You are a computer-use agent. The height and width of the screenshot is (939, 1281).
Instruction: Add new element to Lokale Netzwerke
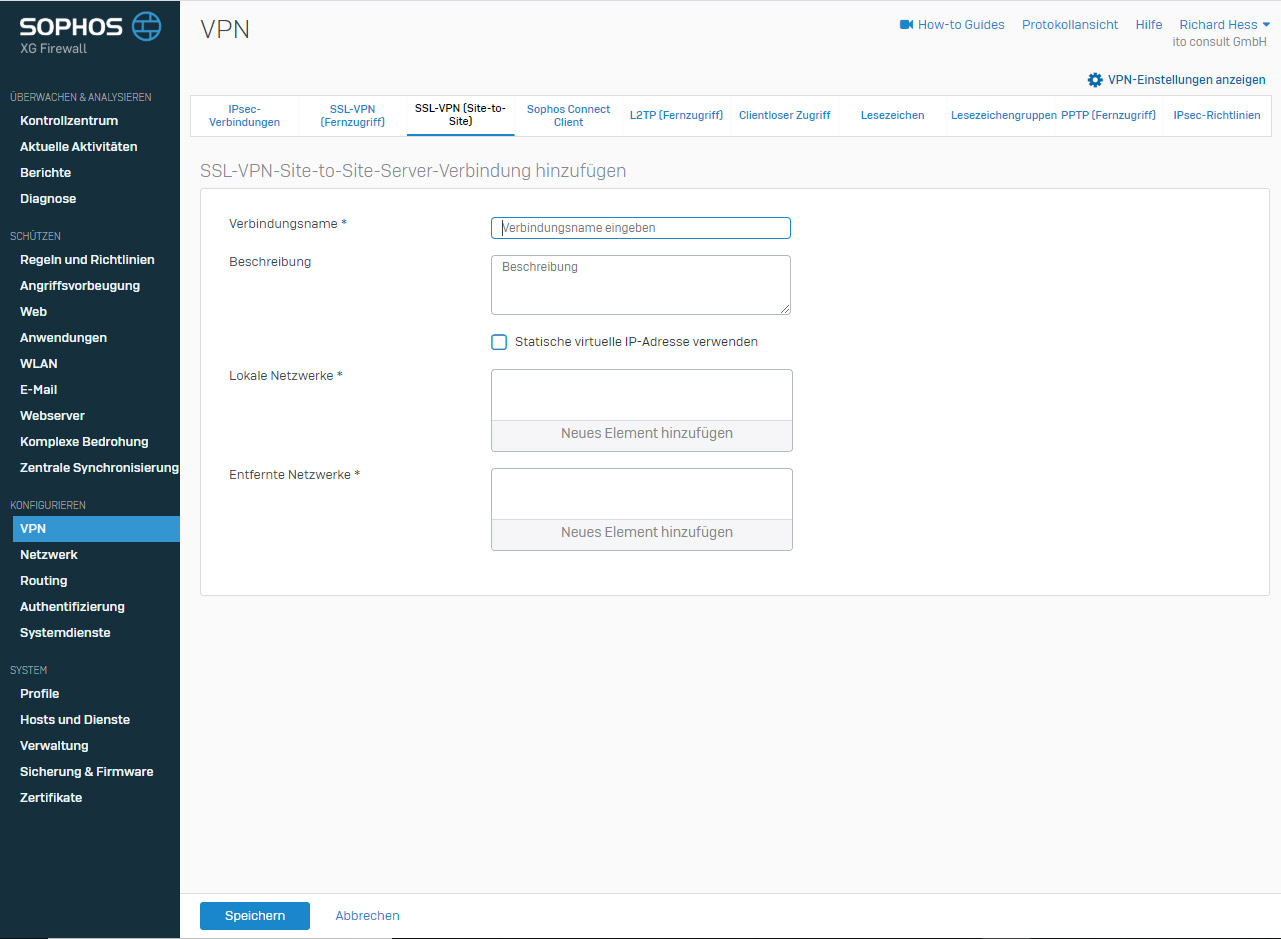(646, 434)
